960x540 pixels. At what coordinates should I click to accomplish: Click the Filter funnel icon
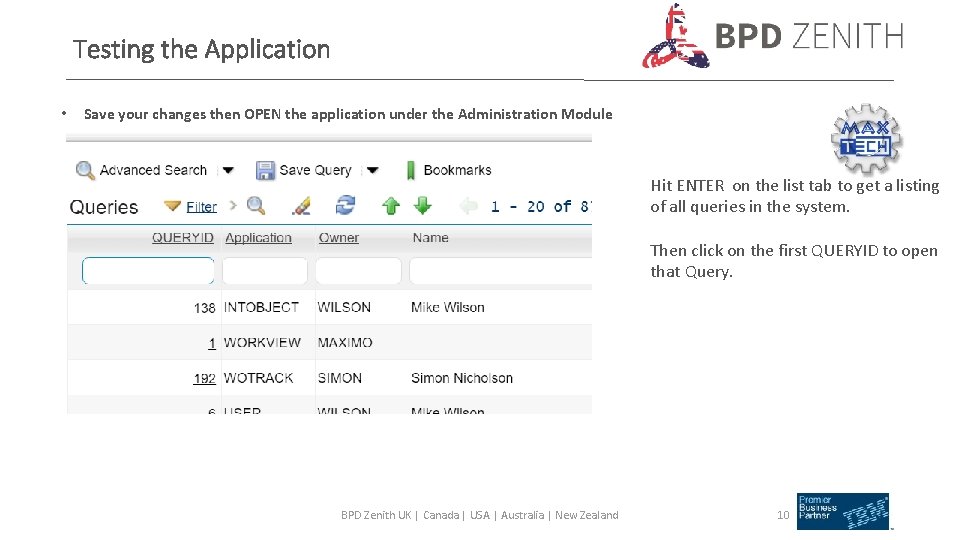click(x=173, y=206)
